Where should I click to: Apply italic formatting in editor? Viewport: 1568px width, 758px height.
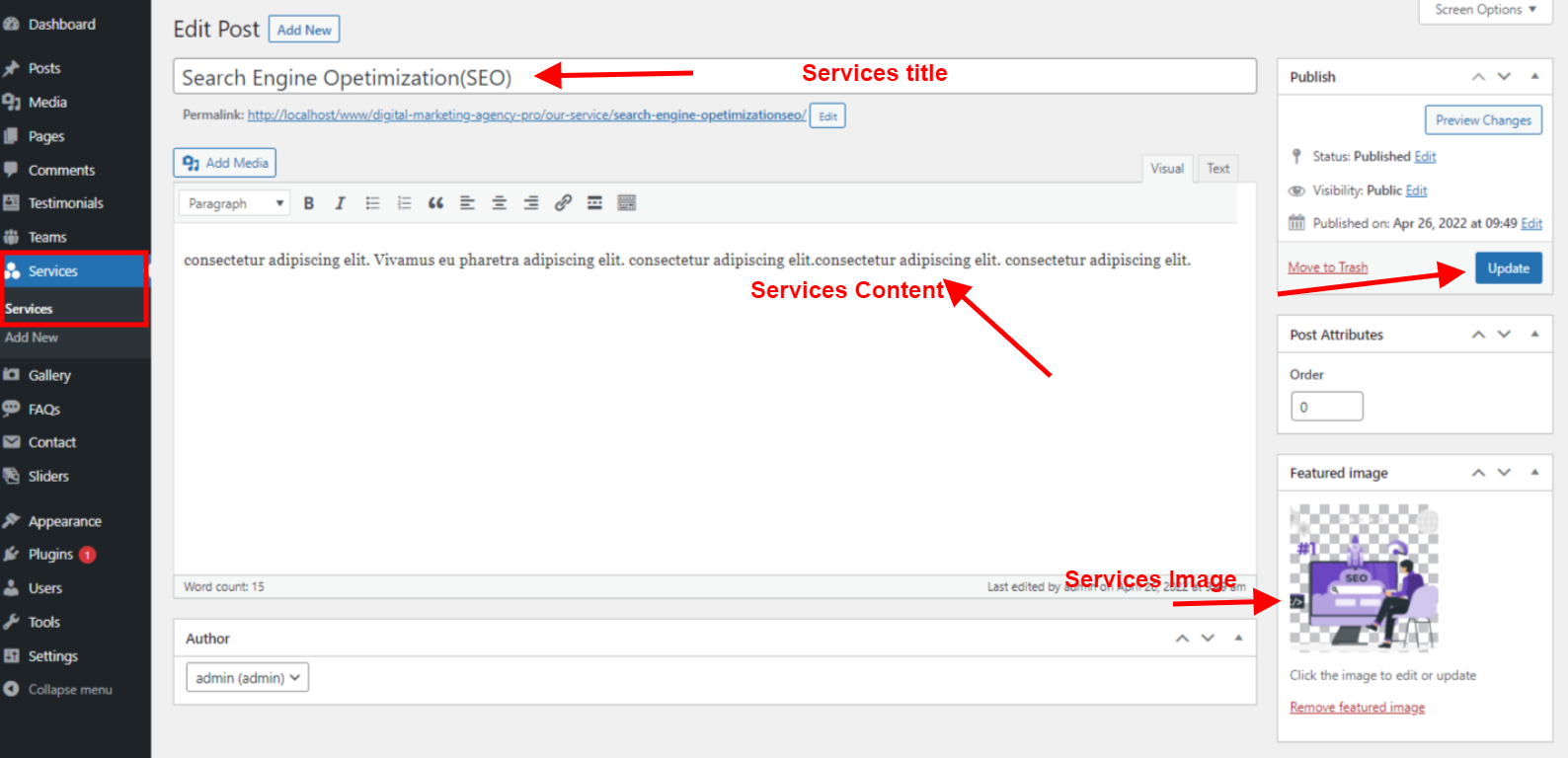coord(341,203)
